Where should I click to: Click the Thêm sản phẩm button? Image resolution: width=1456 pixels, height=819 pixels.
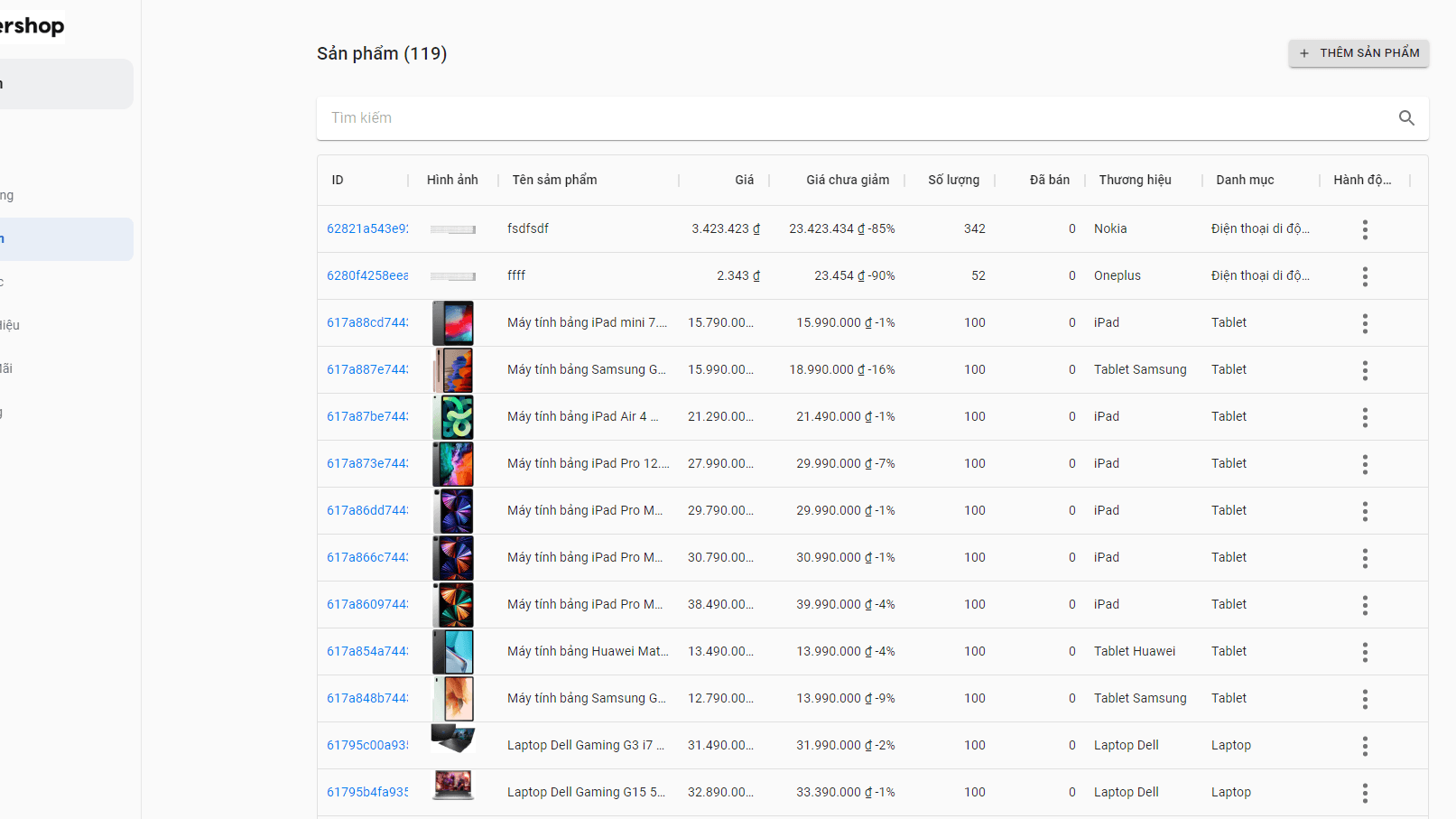click(1358, 53)
